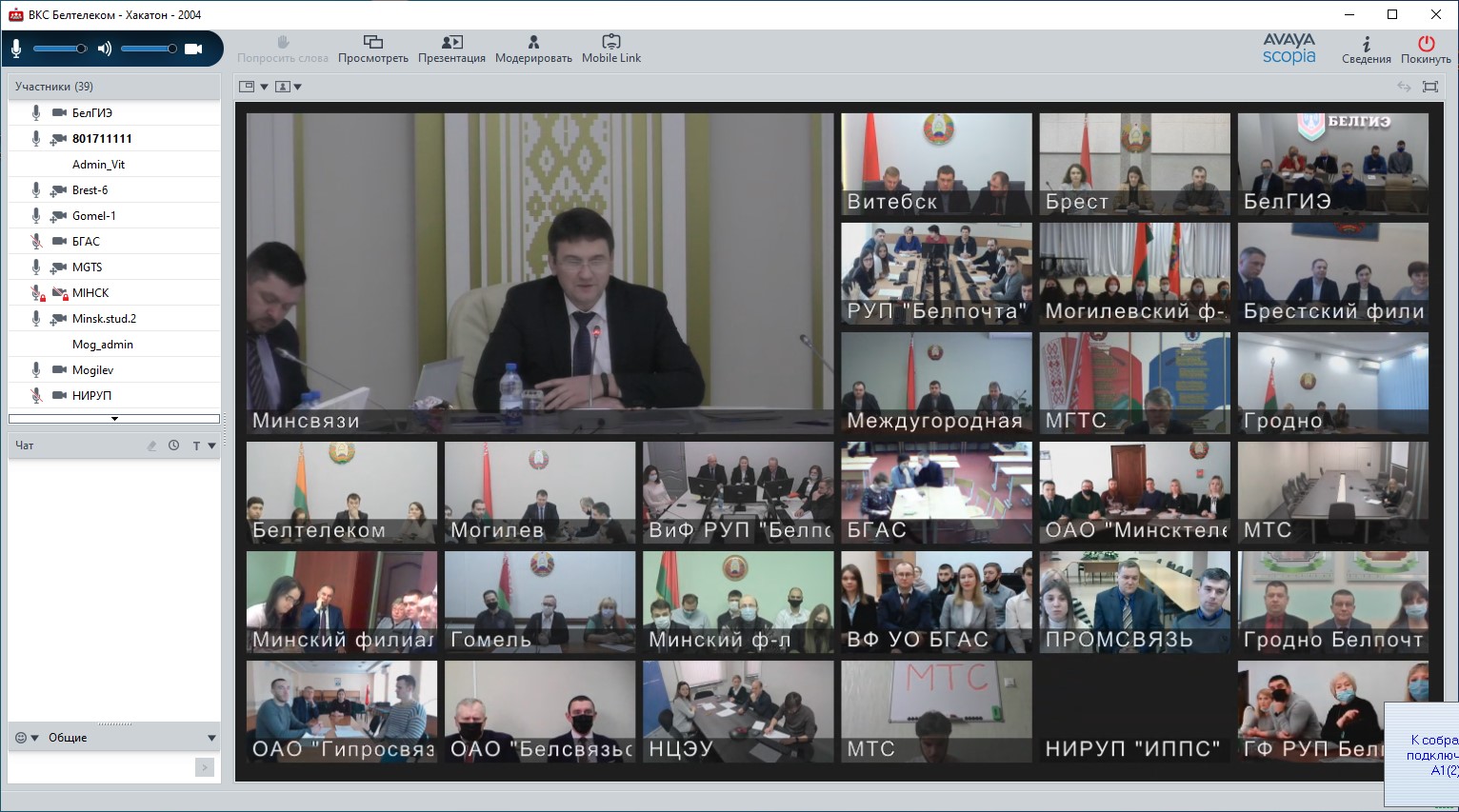Toggle MGTS microphone icon

coord(36,267)
